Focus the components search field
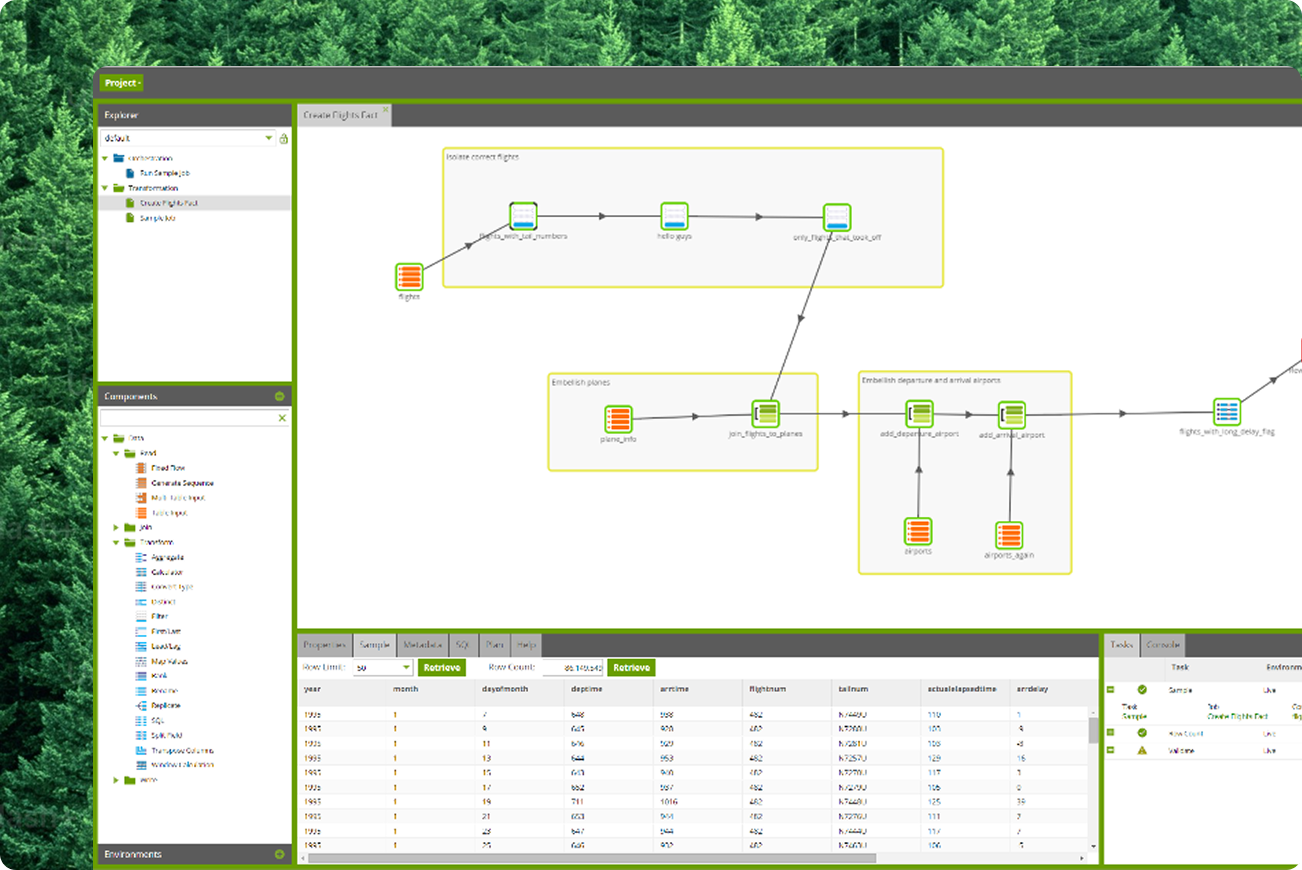 click(187, 418)
